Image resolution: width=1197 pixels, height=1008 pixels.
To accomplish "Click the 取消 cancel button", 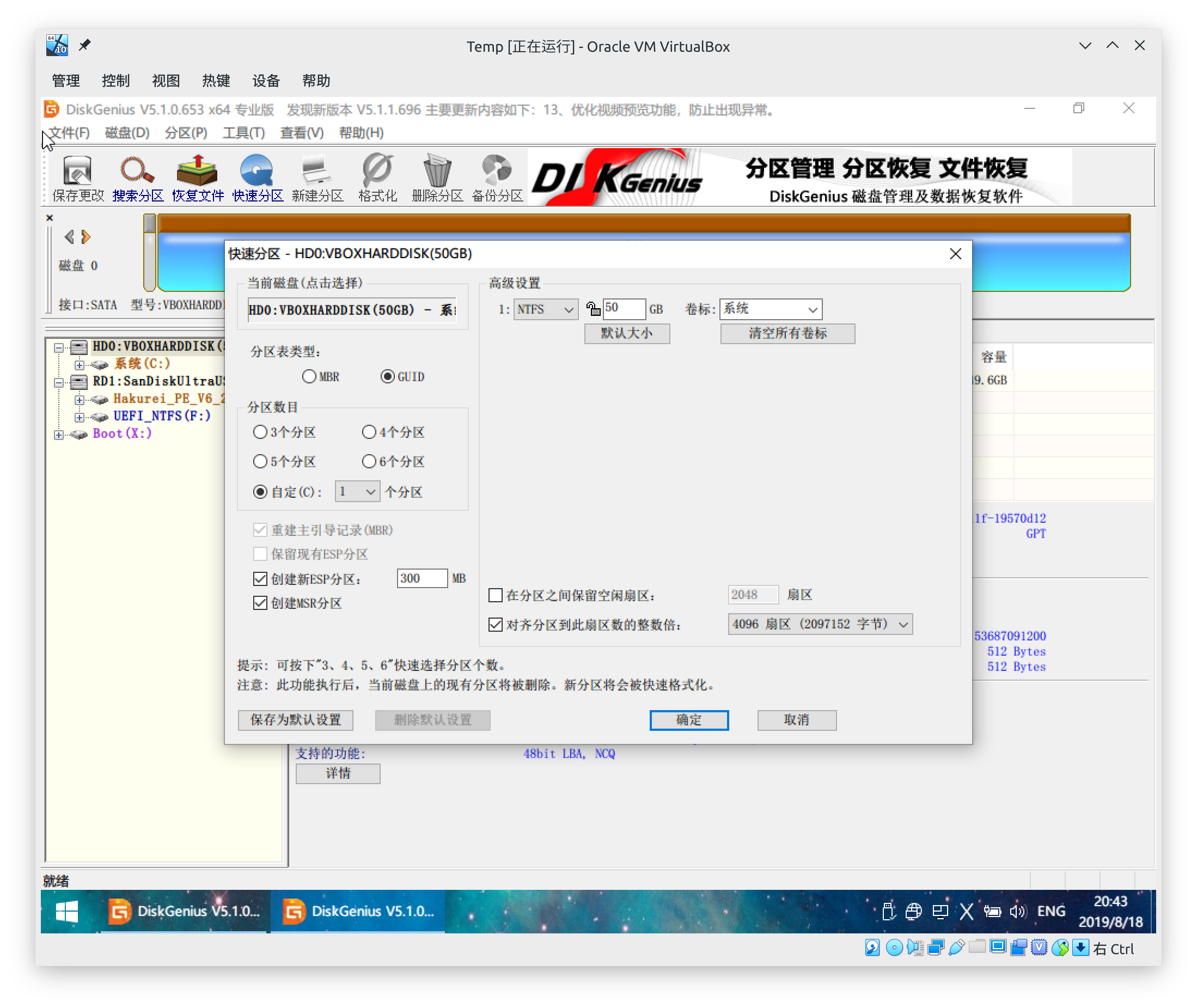I will (x=797, y=719).
